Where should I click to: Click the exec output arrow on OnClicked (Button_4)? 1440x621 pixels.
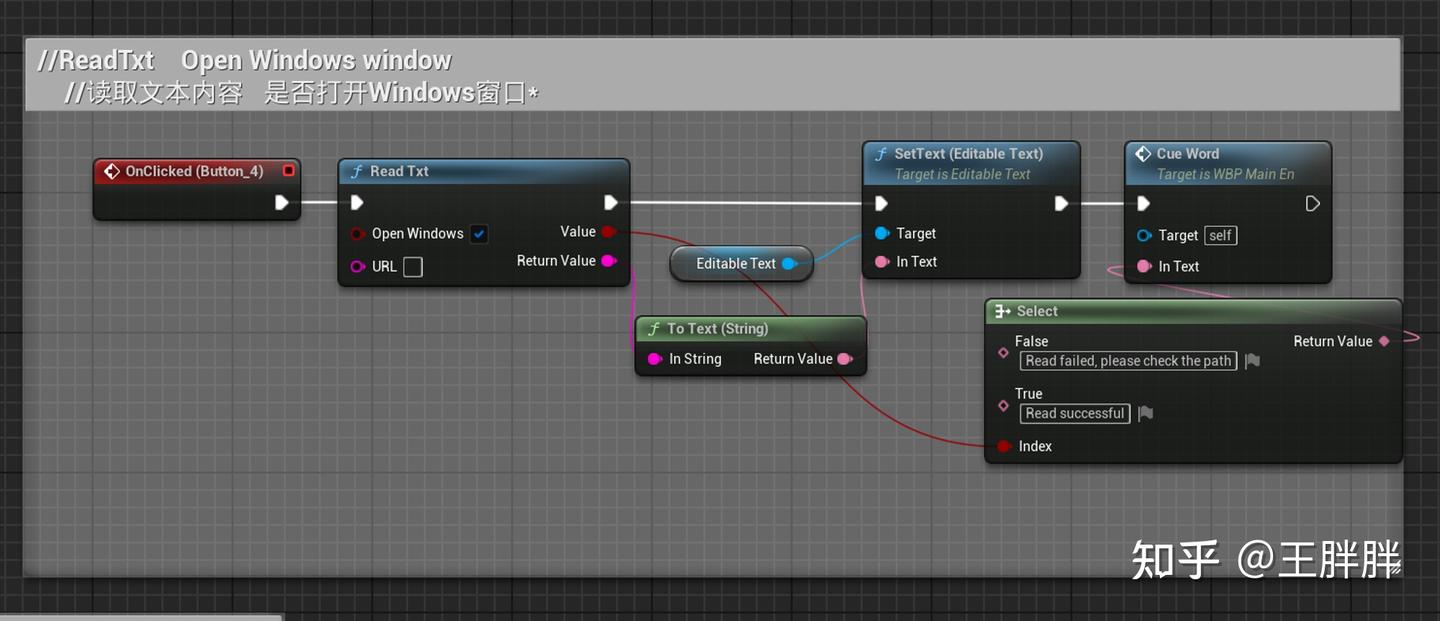point(283,201)
